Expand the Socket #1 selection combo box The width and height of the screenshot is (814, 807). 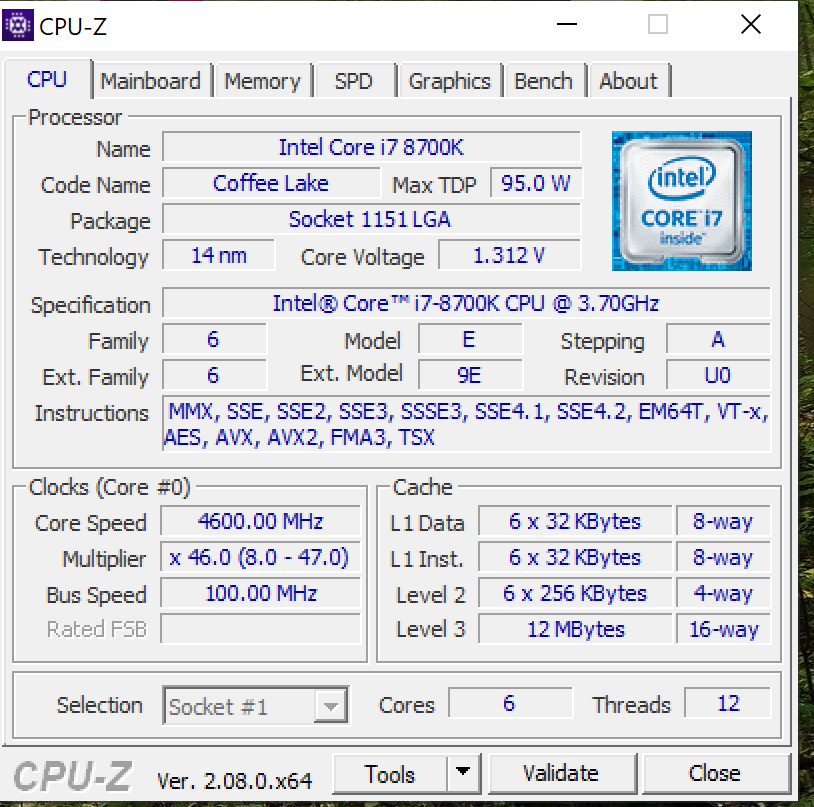click(x=256, y=705)
